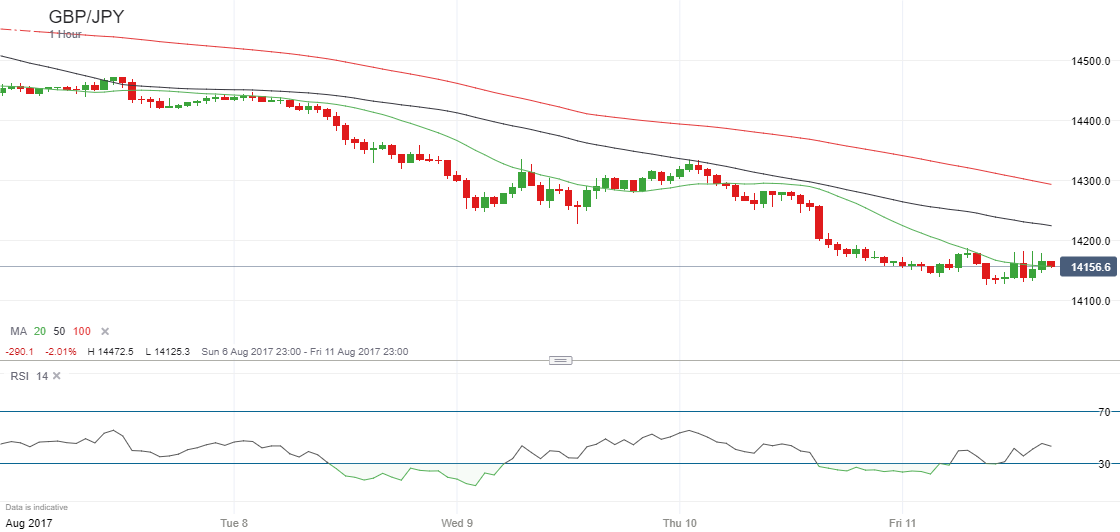Select the Wed 9 date marker
This screenshot has height=532, width=1120.
point(457,523)
